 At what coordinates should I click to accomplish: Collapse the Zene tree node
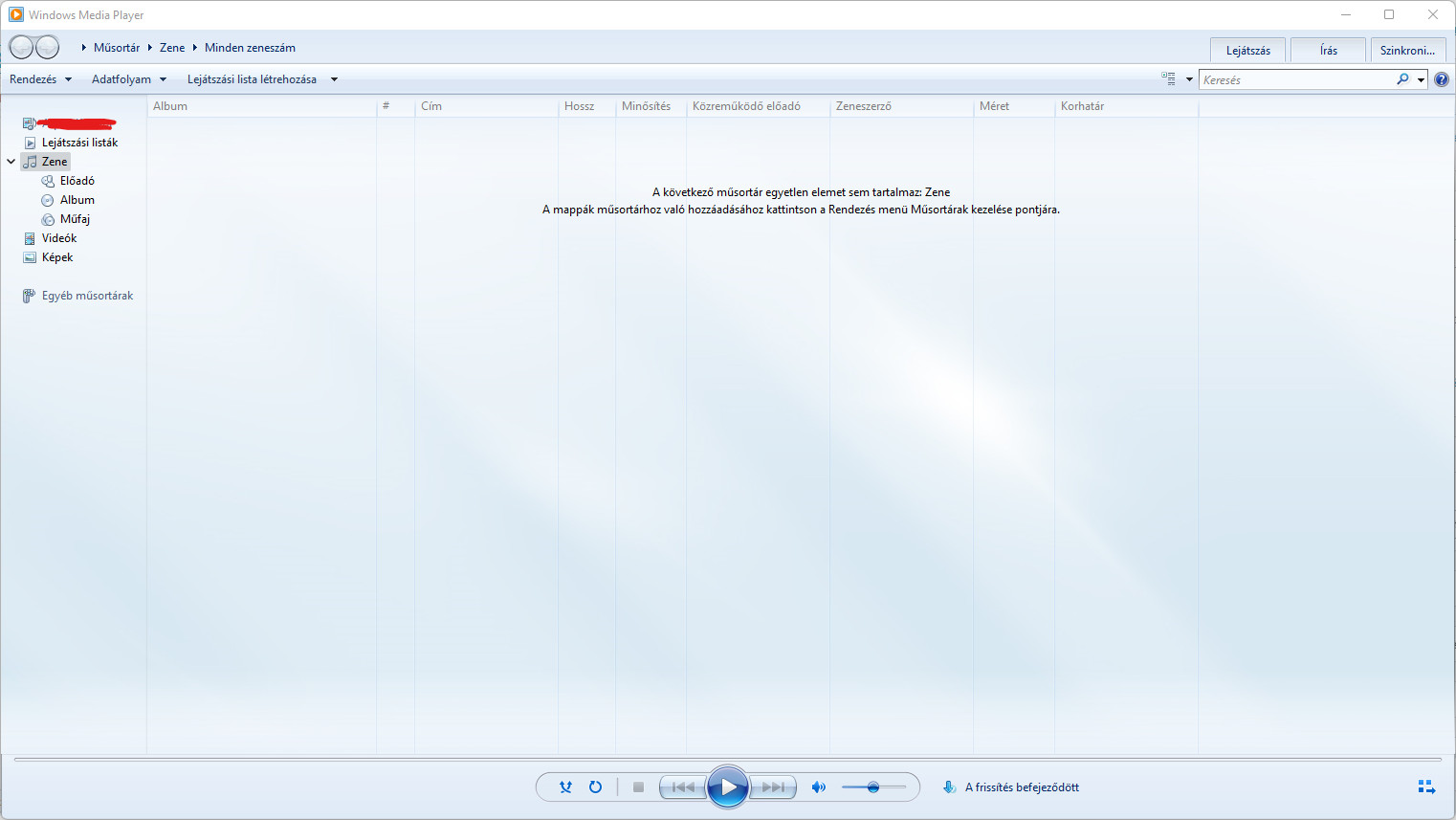pos(11,162)
